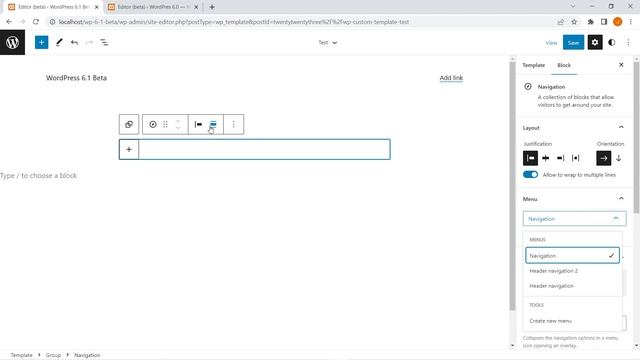Bookmark this page with the star icon
The width and height of the screenshot is (640, 360).
coord(574,22)
